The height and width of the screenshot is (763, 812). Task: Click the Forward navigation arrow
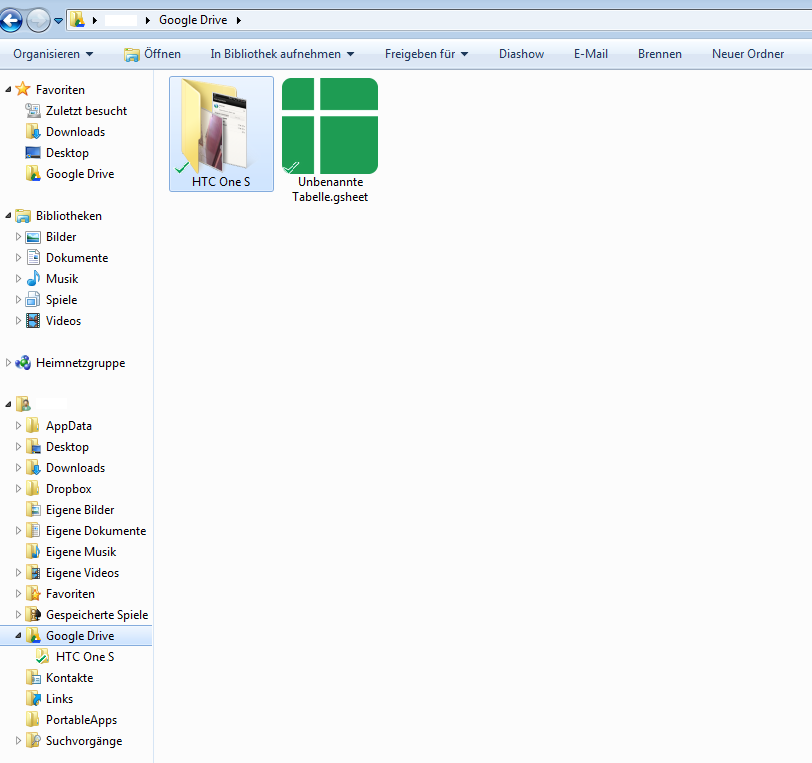[38, 21]
